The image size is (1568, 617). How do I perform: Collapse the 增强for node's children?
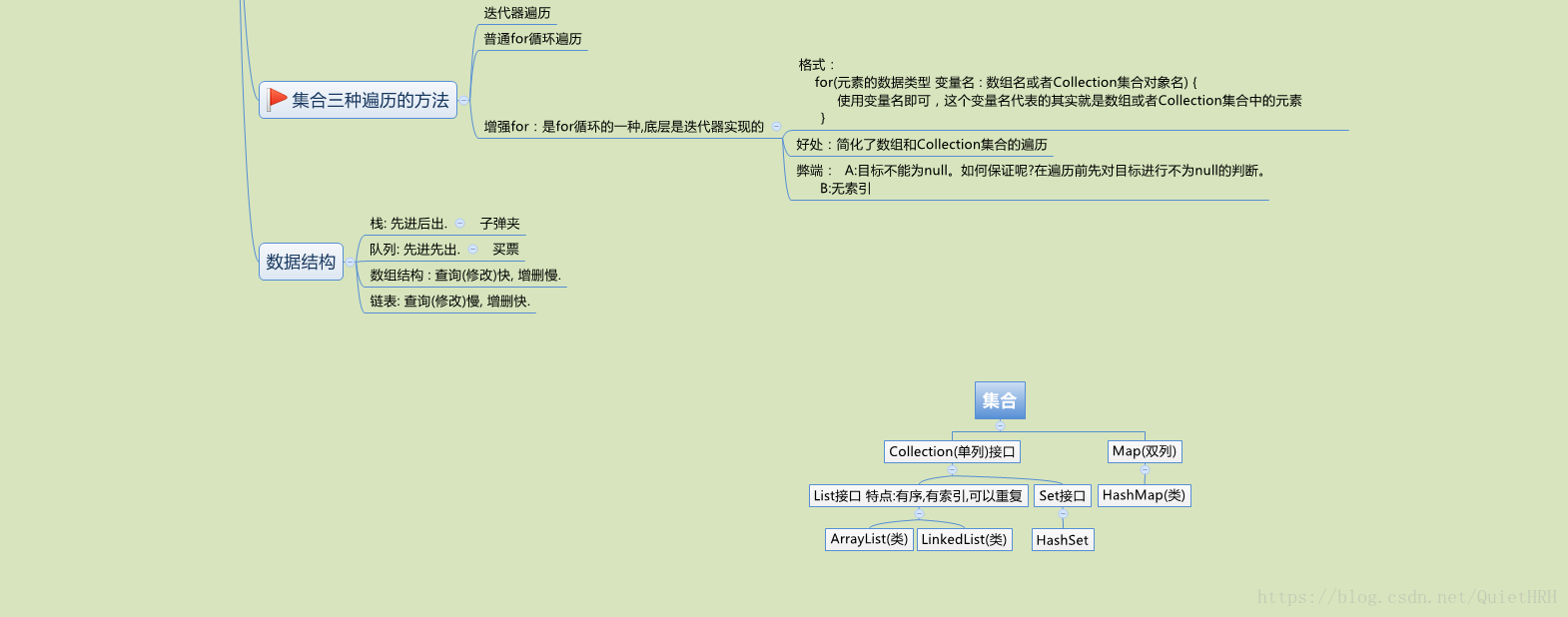coord(776,126)
